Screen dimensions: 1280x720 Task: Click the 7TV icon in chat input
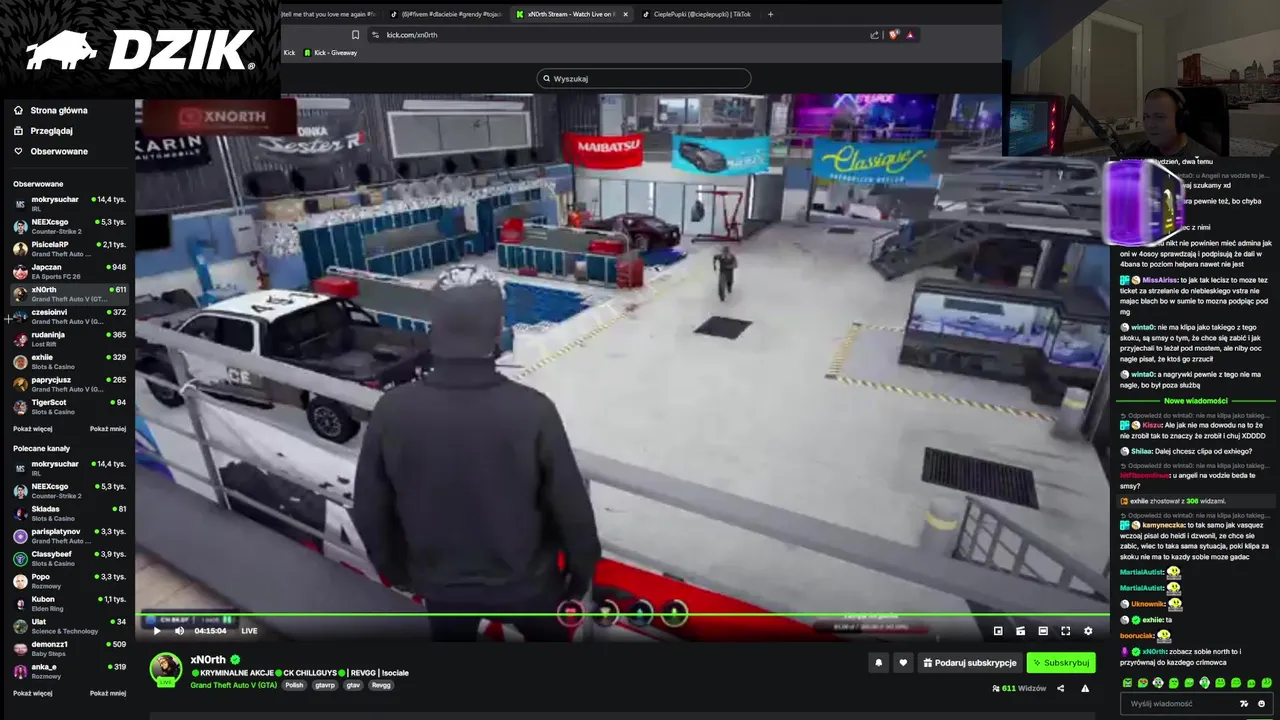[x=1244, y=704]
